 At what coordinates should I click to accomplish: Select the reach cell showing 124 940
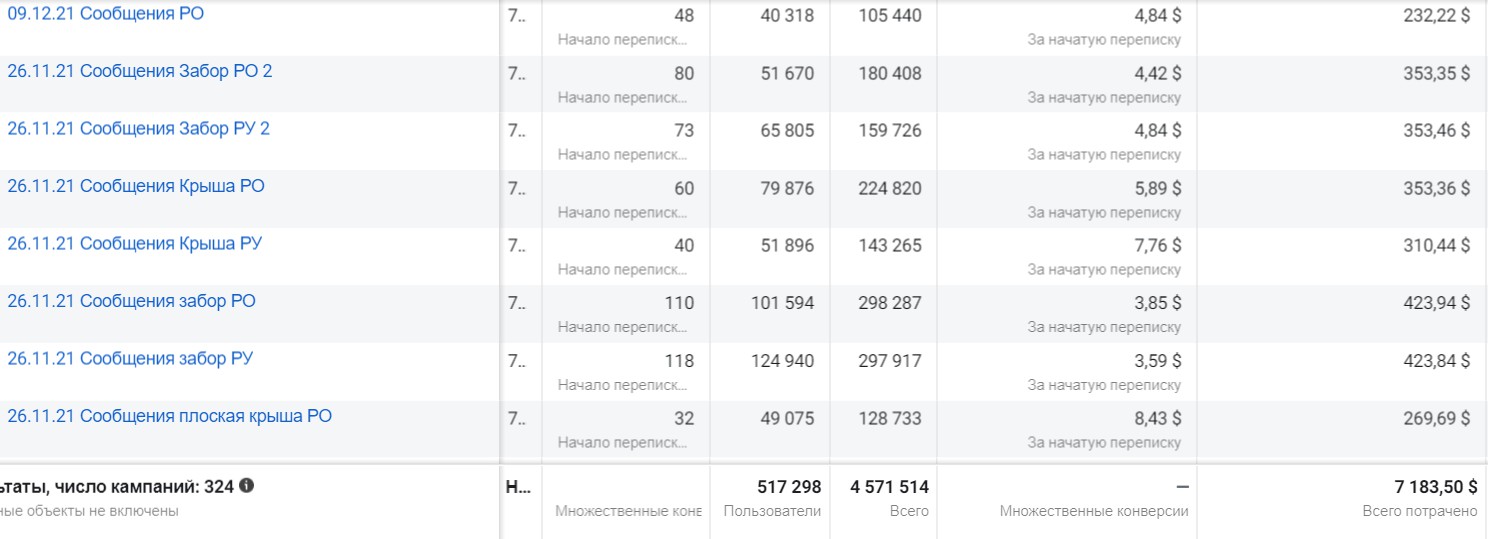point(769,371)
